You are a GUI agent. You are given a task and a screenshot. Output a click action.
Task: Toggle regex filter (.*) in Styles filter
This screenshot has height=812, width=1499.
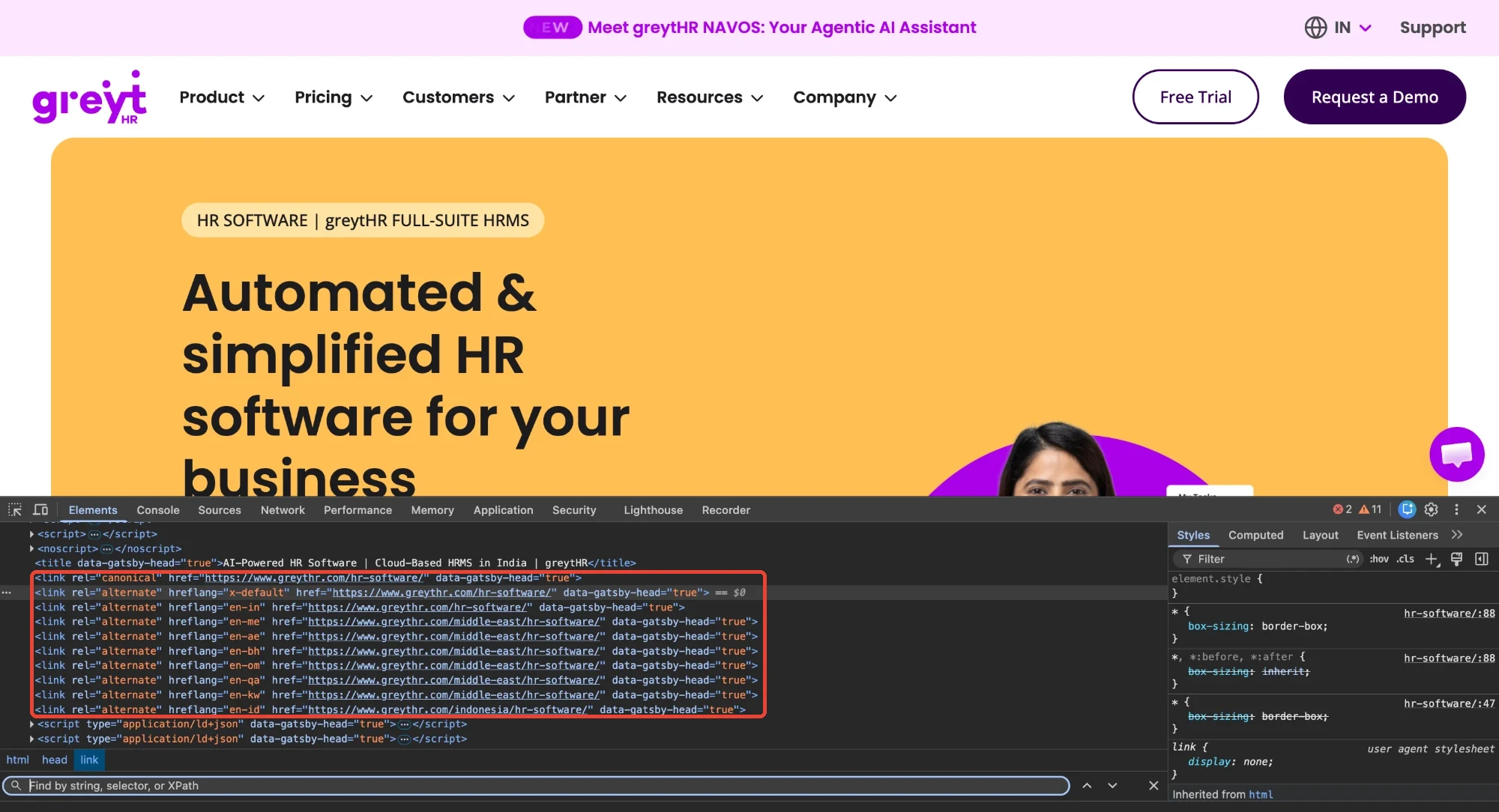point(1353,559)
